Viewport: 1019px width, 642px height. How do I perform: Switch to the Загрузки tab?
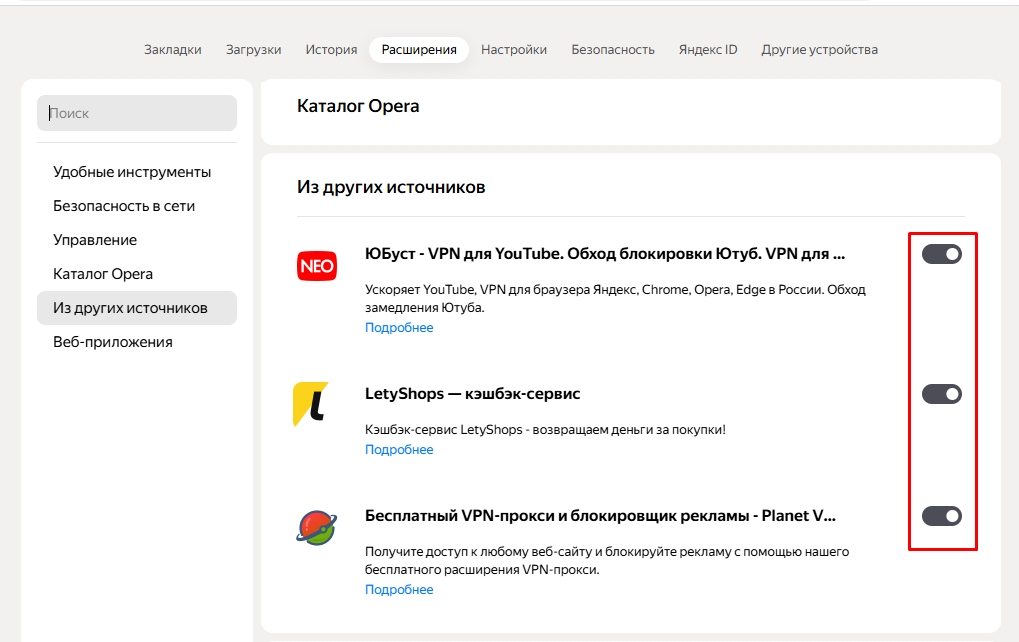tap(253, 50)
